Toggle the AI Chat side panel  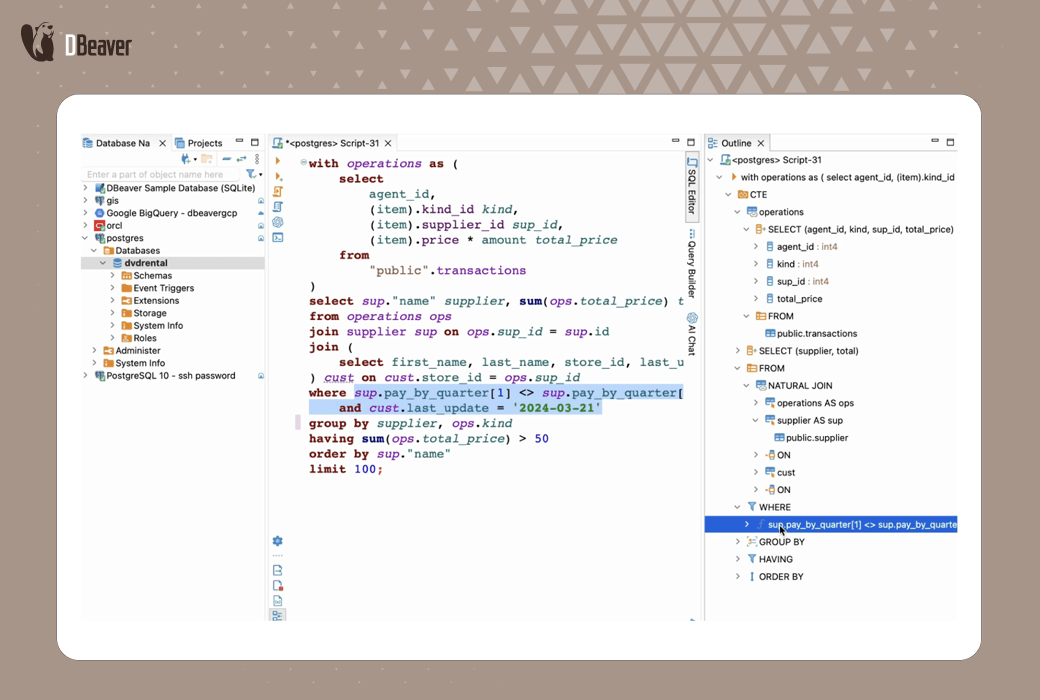[690, 335]
